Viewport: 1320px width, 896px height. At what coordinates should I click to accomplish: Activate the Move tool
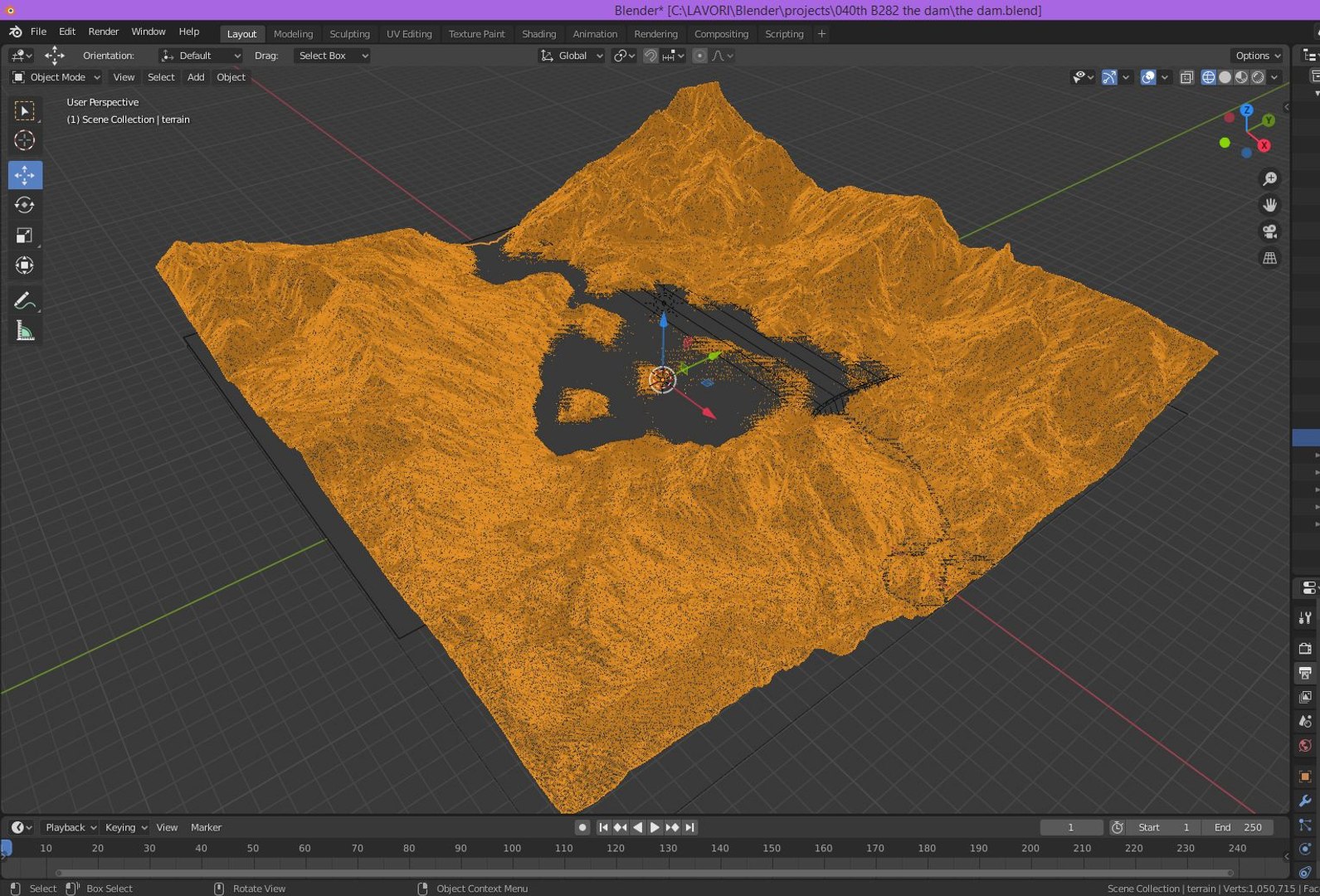coord(25,175)
